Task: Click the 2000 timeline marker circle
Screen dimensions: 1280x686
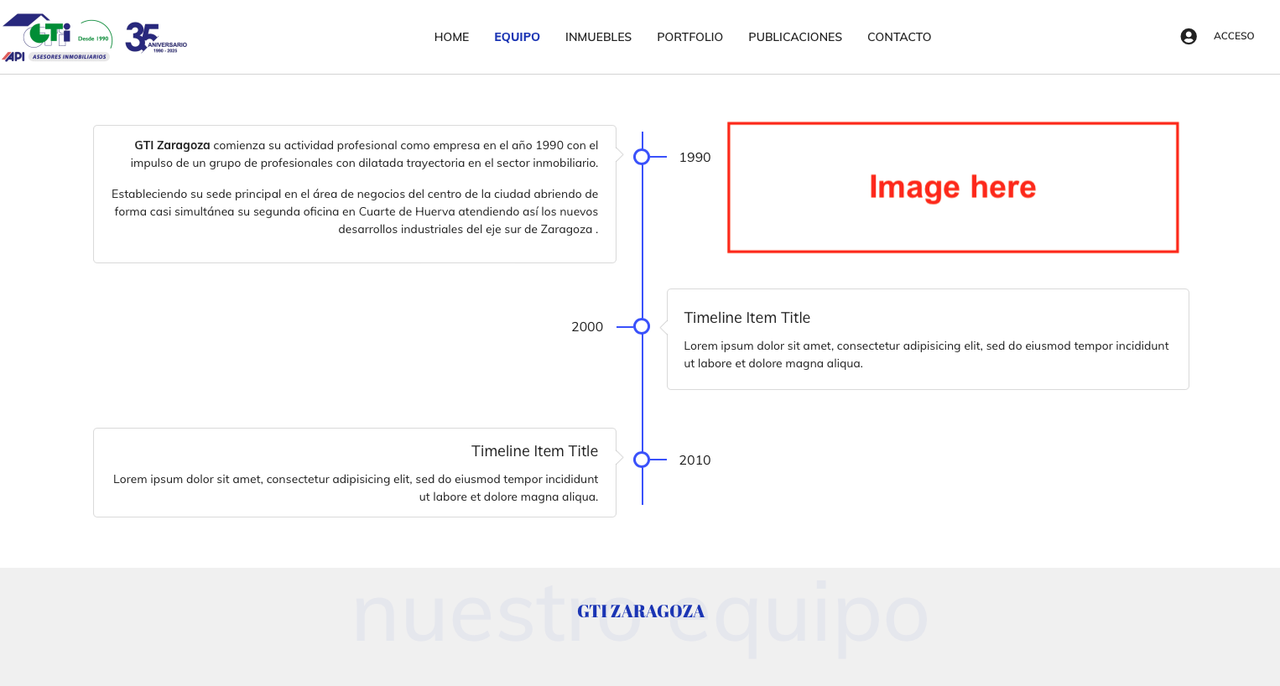Action: pos(642,326)
